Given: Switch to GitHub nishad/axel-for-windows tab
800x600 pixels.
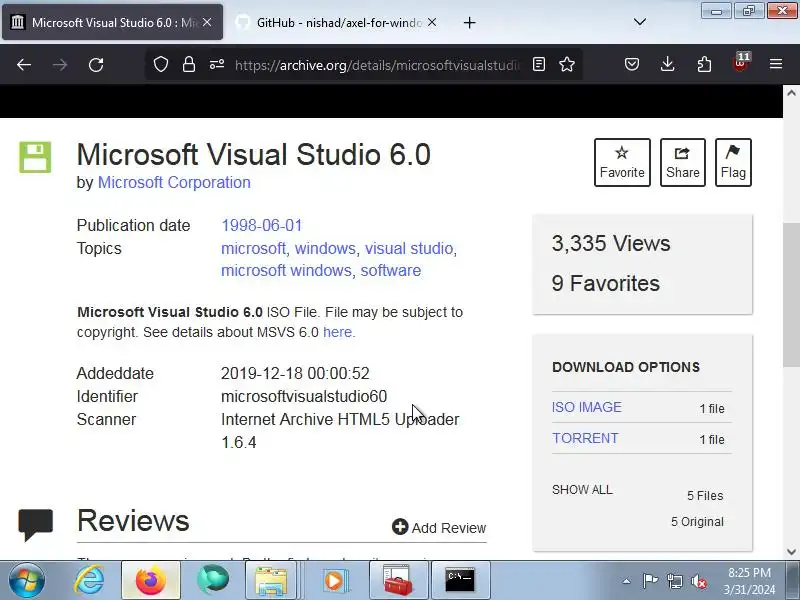Looking at the screenshot, I should coord(337,22).
